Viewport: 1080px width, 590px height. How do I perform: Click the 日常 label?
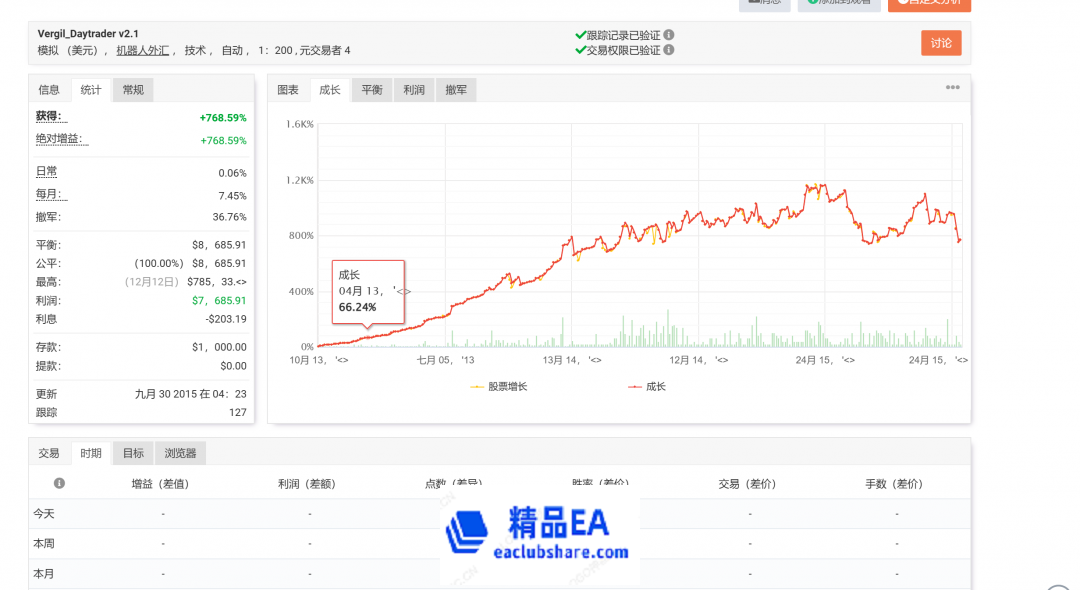46,172
